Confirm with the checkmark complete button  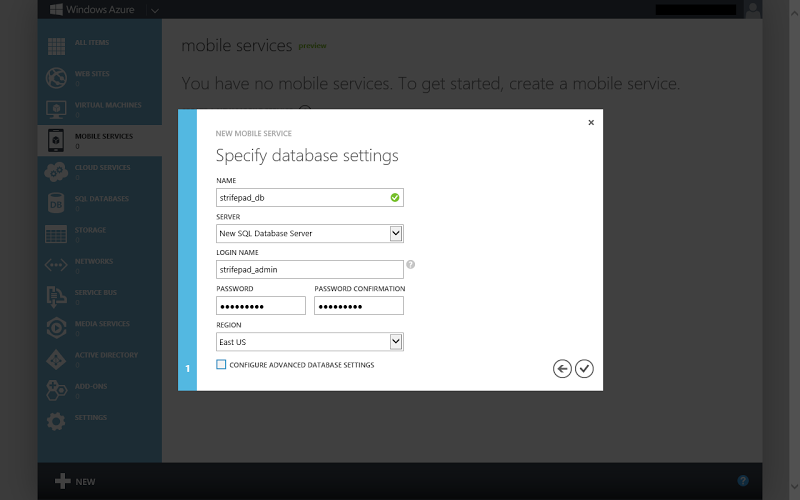(584, 368)
